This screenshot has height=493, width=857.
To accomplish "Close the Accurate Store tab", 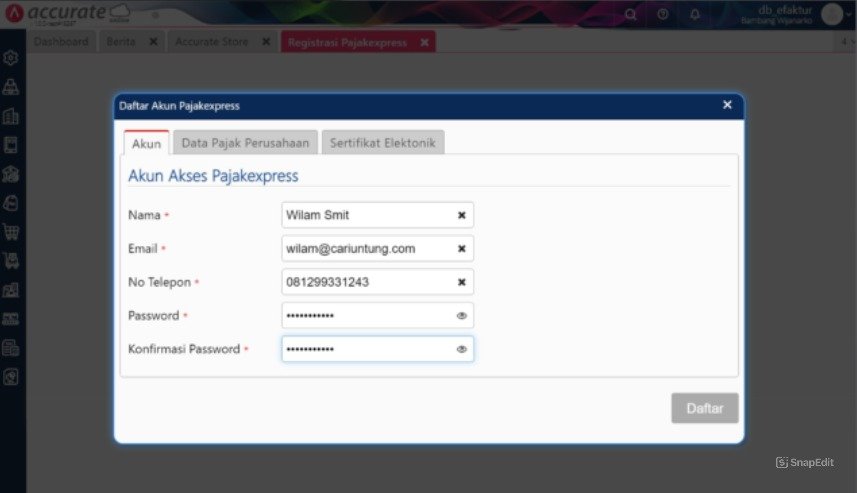I will pos(266,42).
